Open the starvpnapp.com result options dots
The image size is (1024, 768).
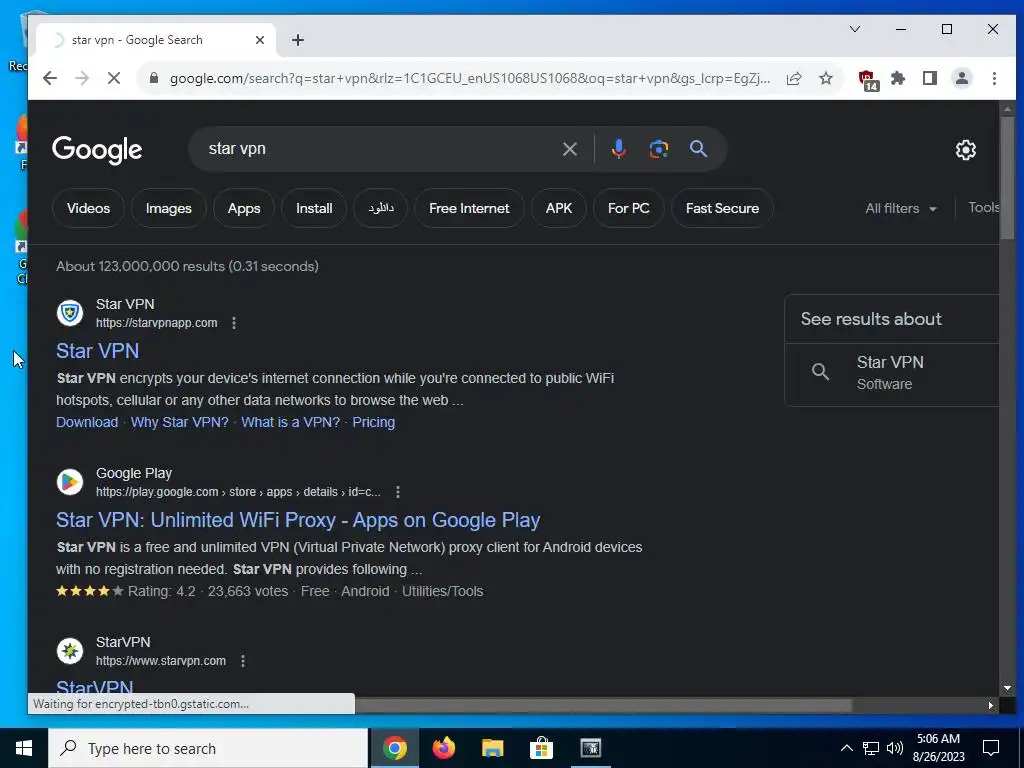234,323
